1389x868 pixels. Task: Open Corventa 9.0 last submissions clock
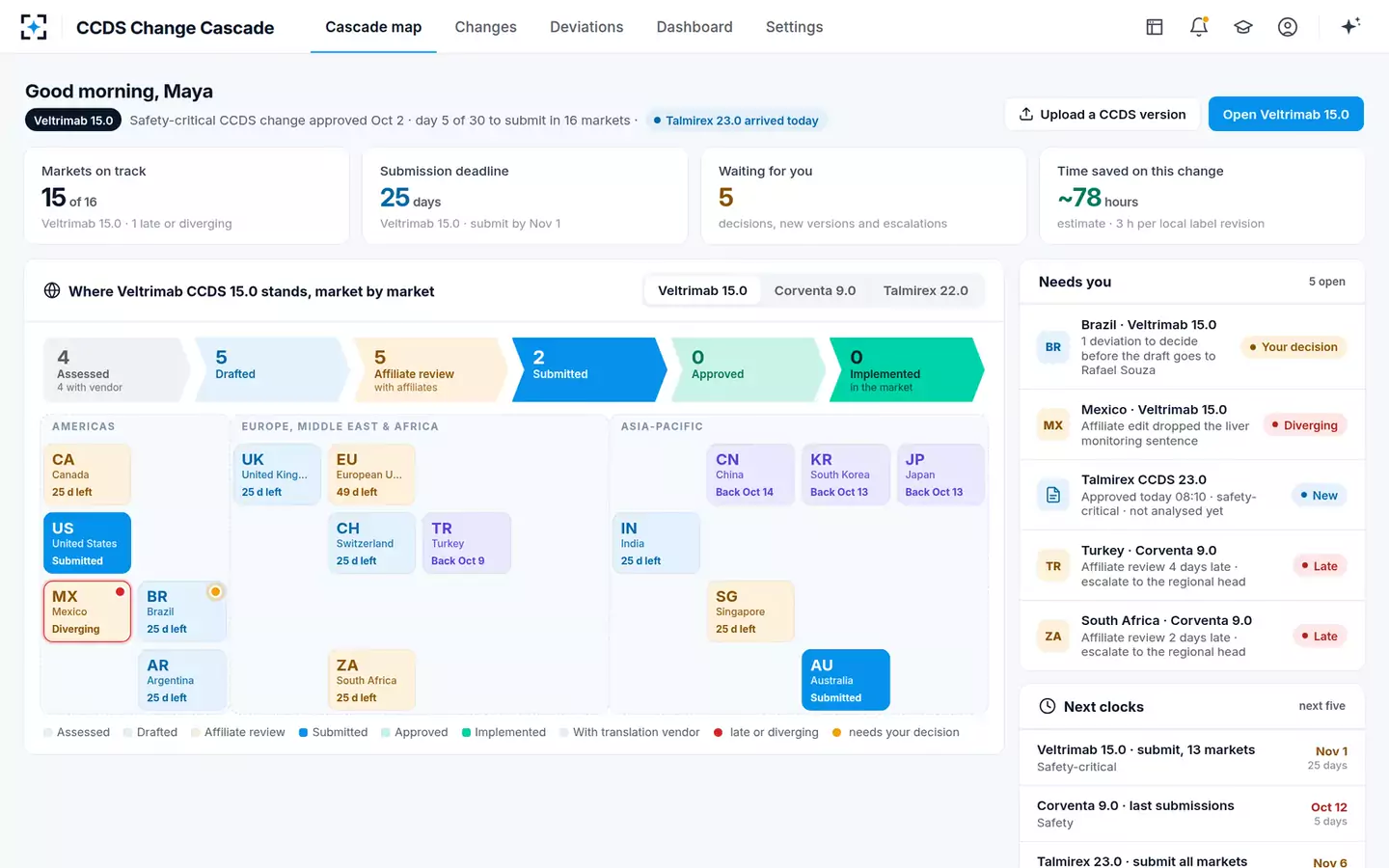(x=1192, y=814)
